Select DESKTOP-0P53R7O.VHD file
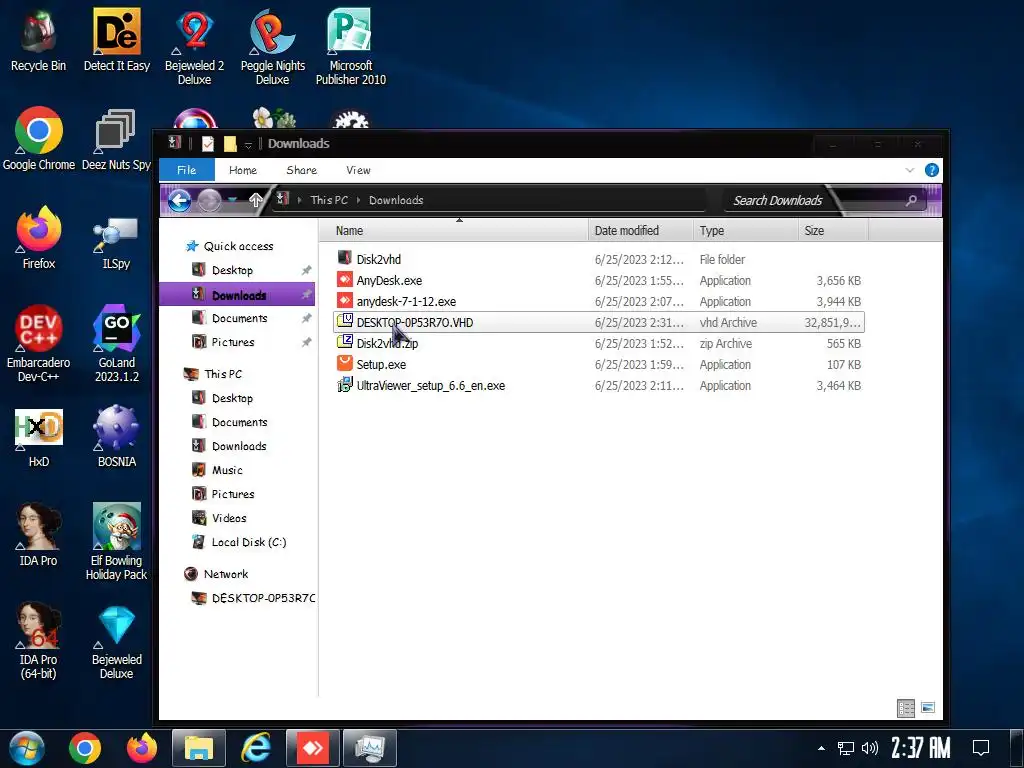 (599, 323)
